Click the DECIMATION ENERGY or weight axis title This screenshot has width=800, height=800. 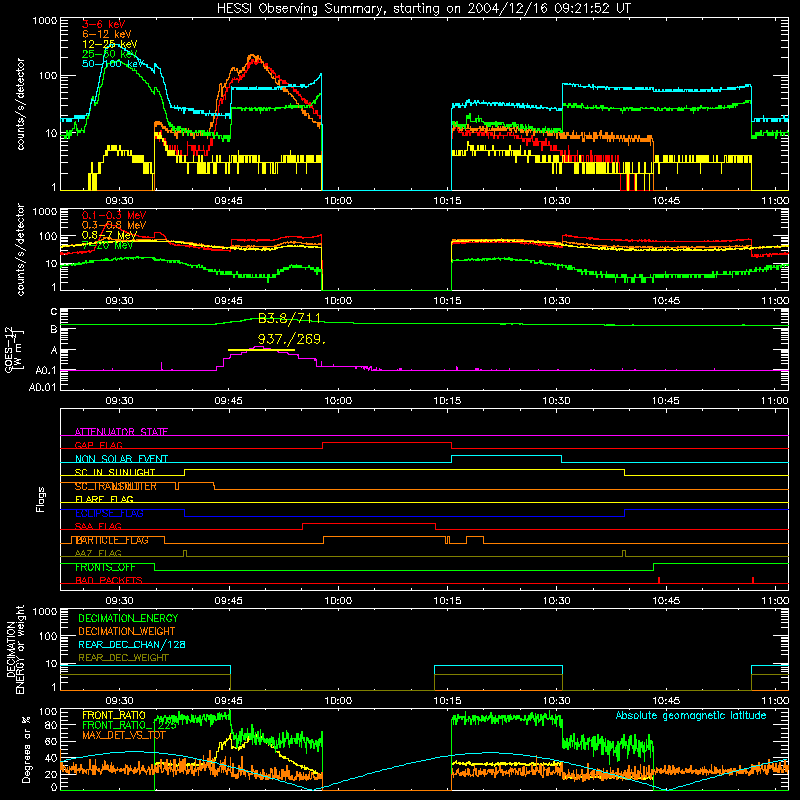pyautogui.click(x=15, y=649)
